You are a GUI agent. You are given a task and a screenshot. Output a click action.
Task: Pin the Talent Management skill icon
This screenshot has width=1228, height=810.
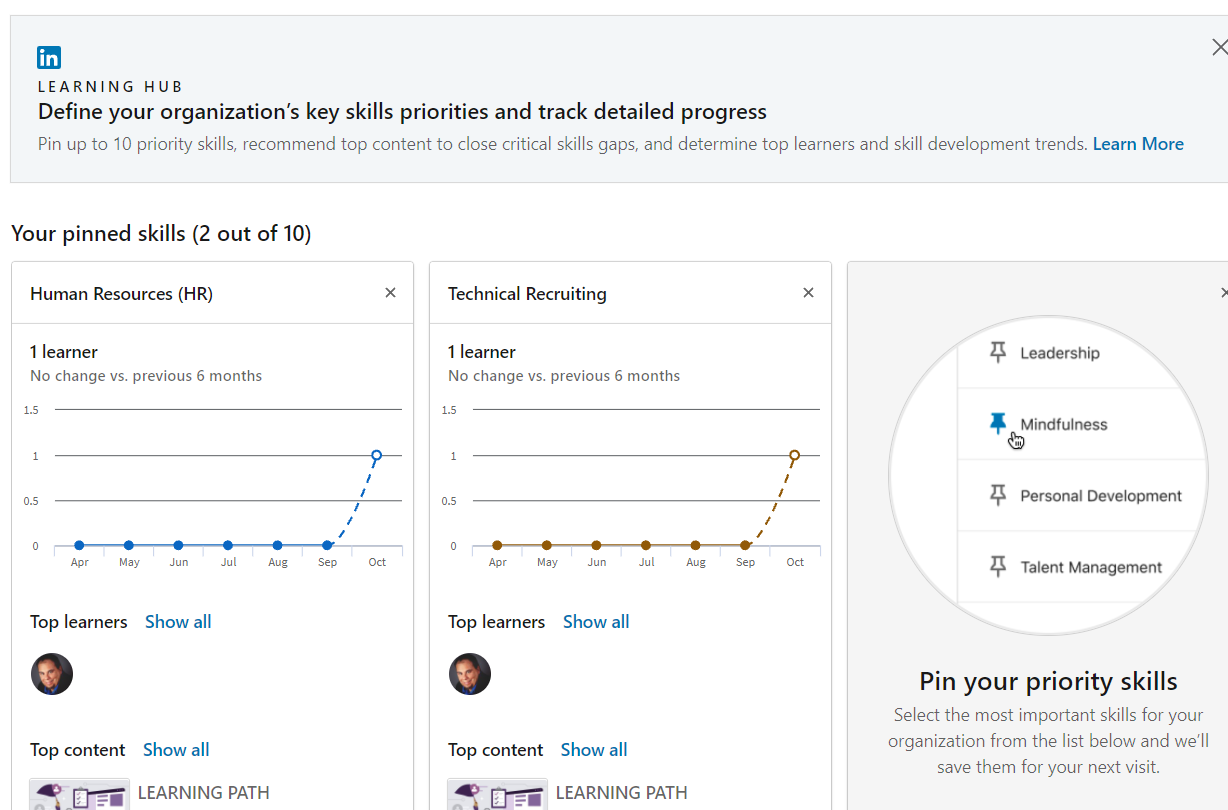[x=997, y=567]
